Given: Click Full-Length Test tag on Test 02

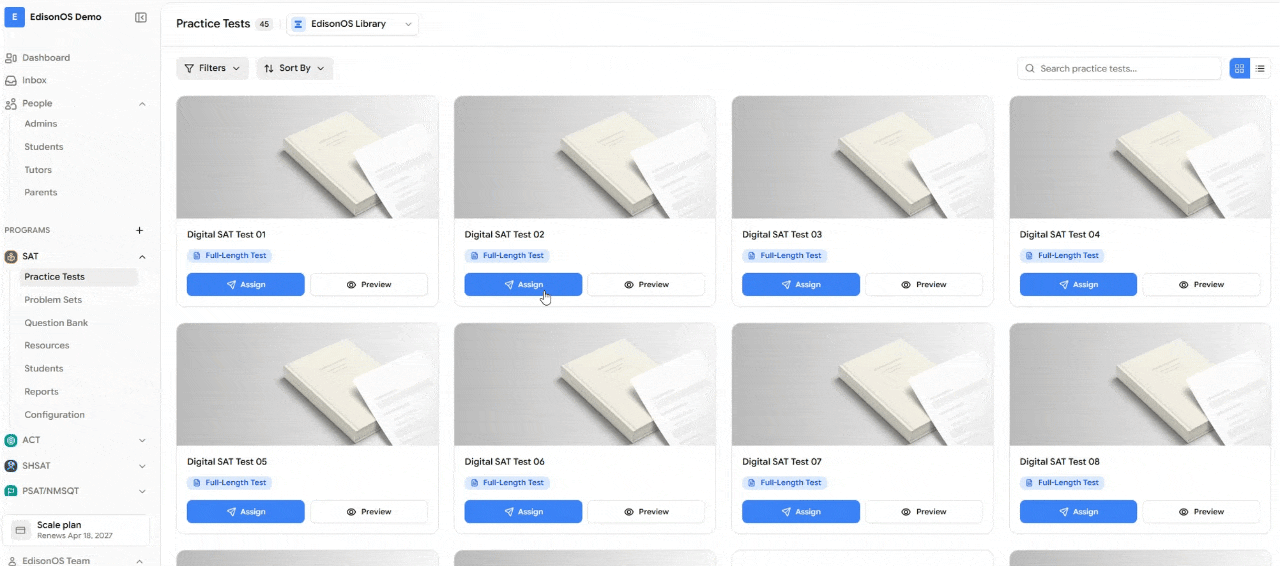Looking at the screenshot, I should [x=507, y=256].
